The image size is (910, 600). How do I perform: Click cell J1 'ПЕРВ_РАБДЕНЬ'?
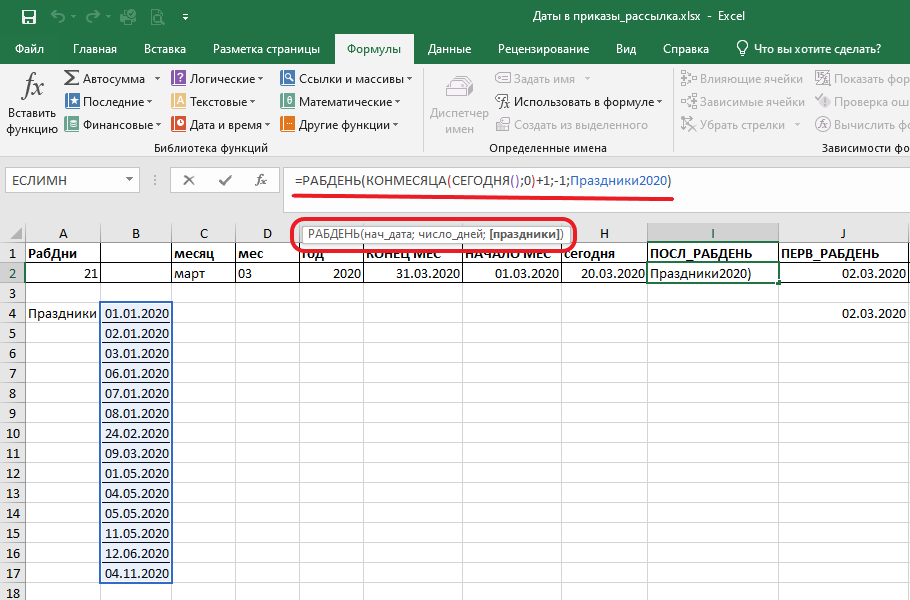843,253
